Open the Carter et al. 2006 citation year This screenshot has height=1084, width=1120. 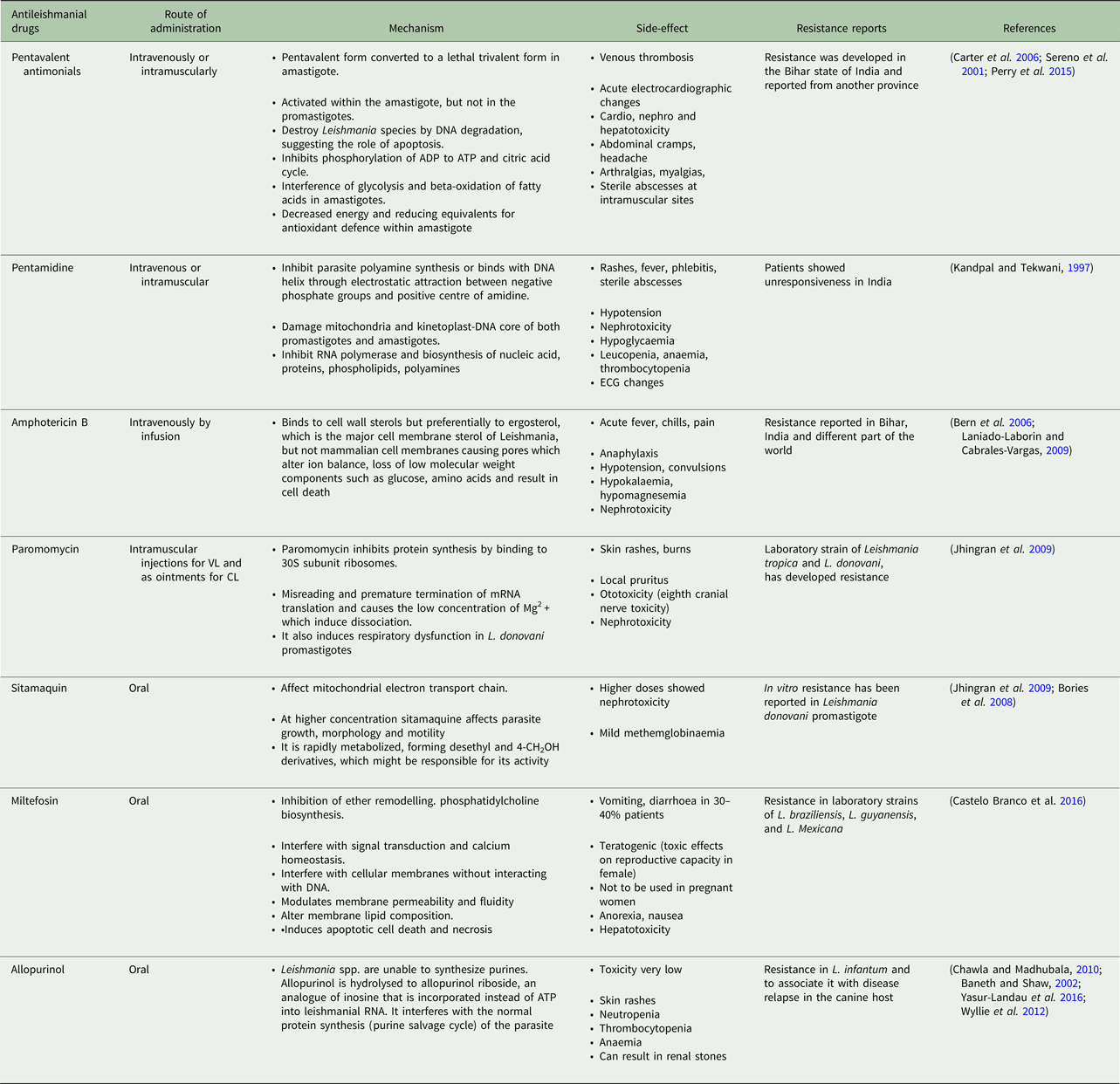tap(1027, 58)
